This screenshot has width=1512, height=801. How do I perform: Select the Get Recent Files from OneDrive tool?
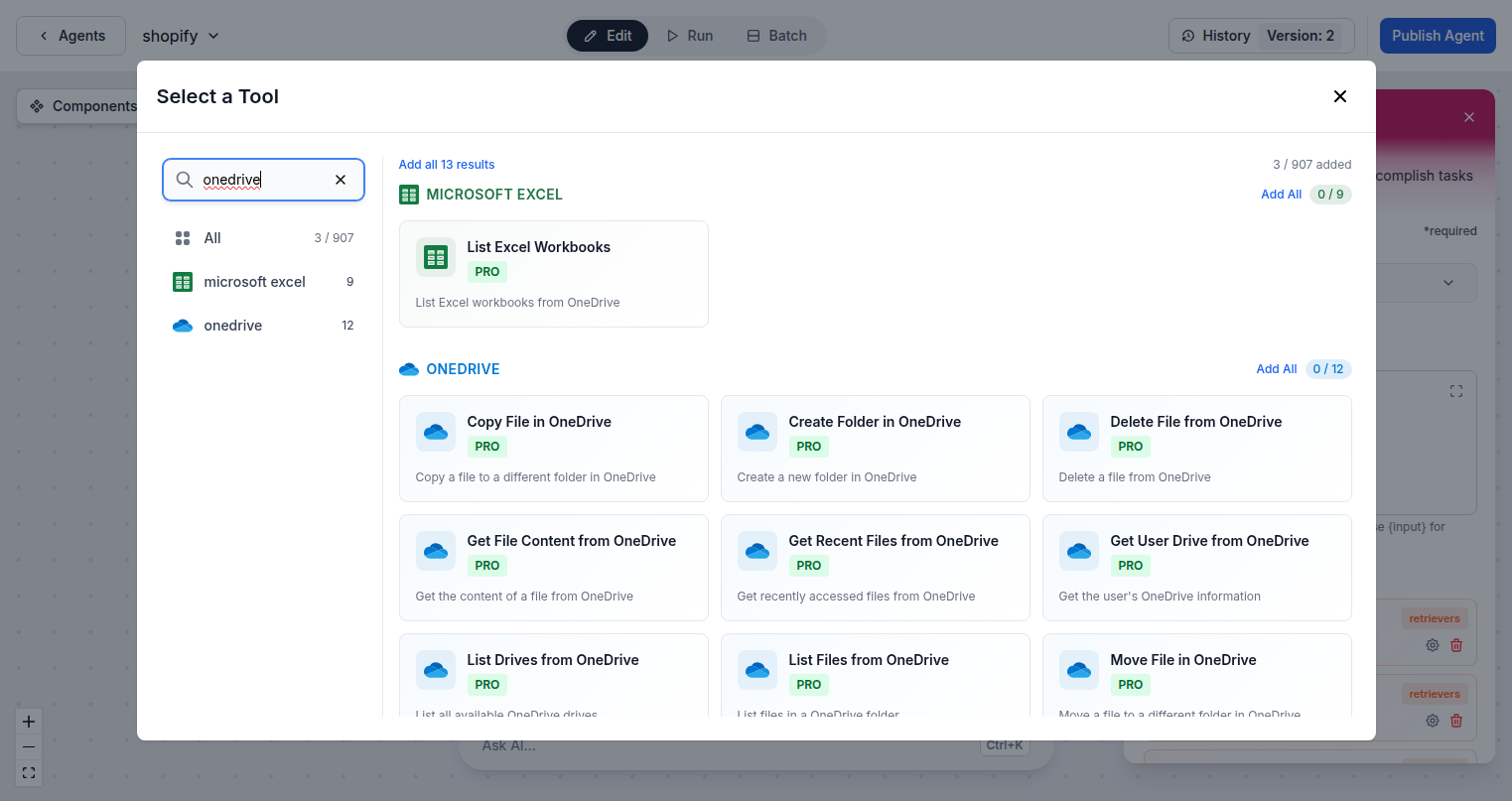(x=875, y=567)
